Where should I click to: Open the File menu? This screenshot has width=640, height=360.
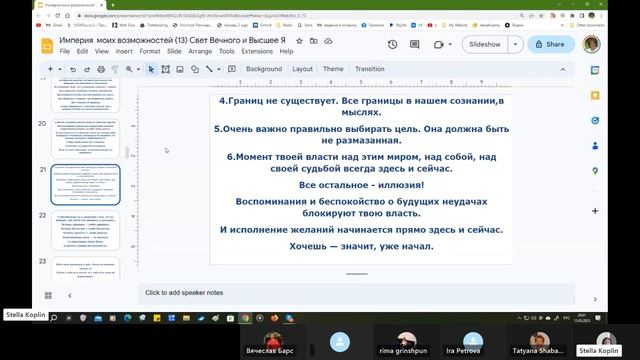64,51
